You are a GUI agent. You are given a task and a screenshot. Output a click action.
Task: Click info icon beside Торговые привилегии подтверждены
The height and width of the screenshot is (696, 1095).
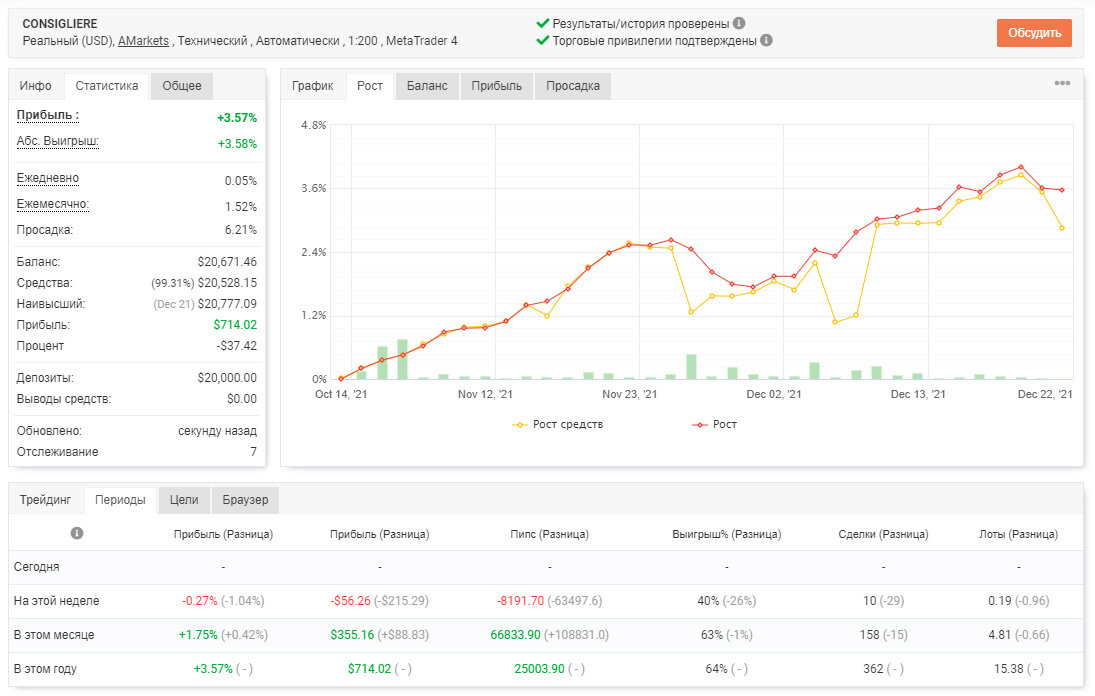[766, 40]
